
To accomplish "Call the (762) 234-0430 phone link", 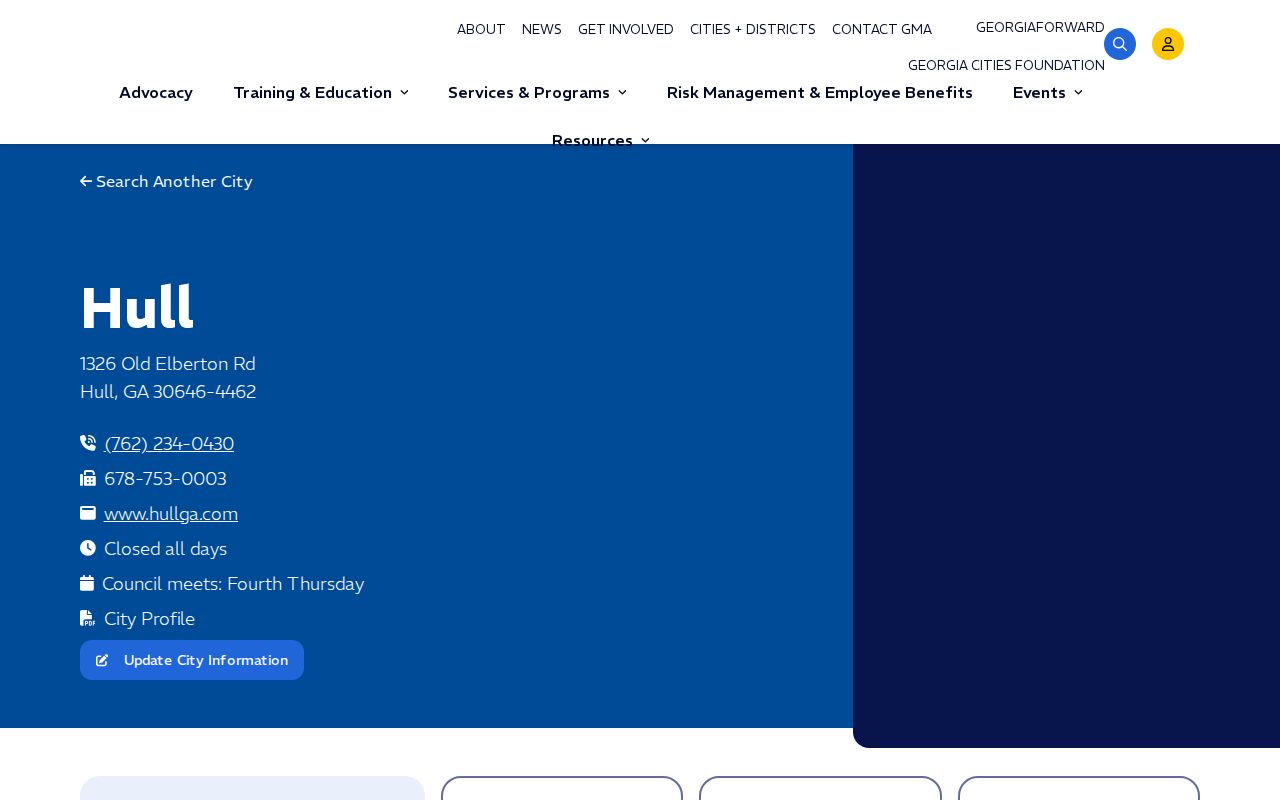I will pos(169,444).
